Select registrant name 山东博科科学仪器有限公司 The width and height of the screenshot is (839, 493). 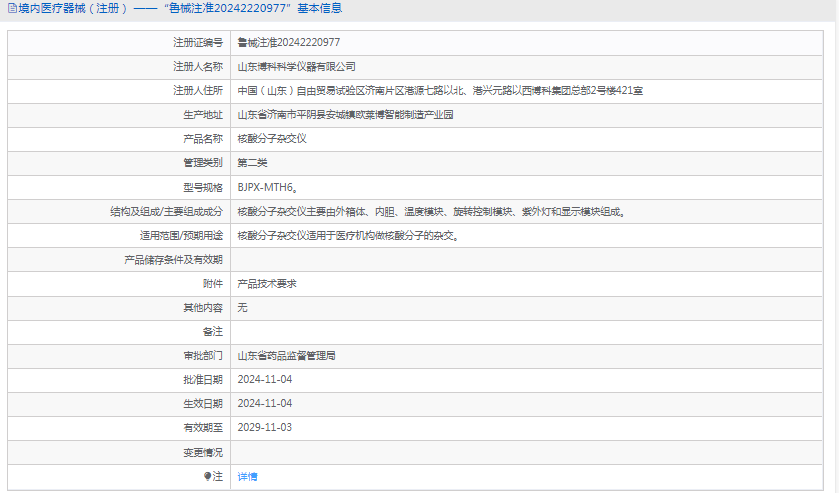(296, 66)
